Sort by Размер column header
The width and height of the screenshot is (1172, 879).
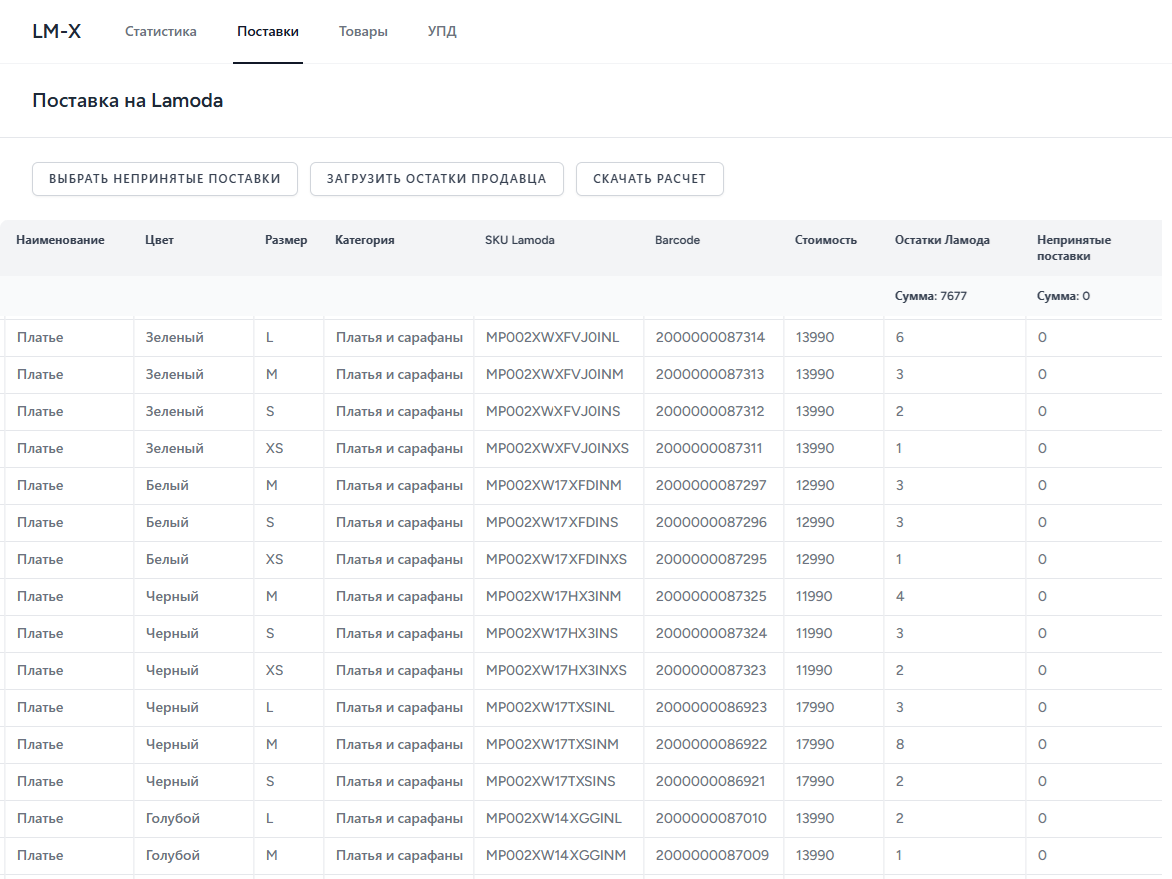pos(286,240)
